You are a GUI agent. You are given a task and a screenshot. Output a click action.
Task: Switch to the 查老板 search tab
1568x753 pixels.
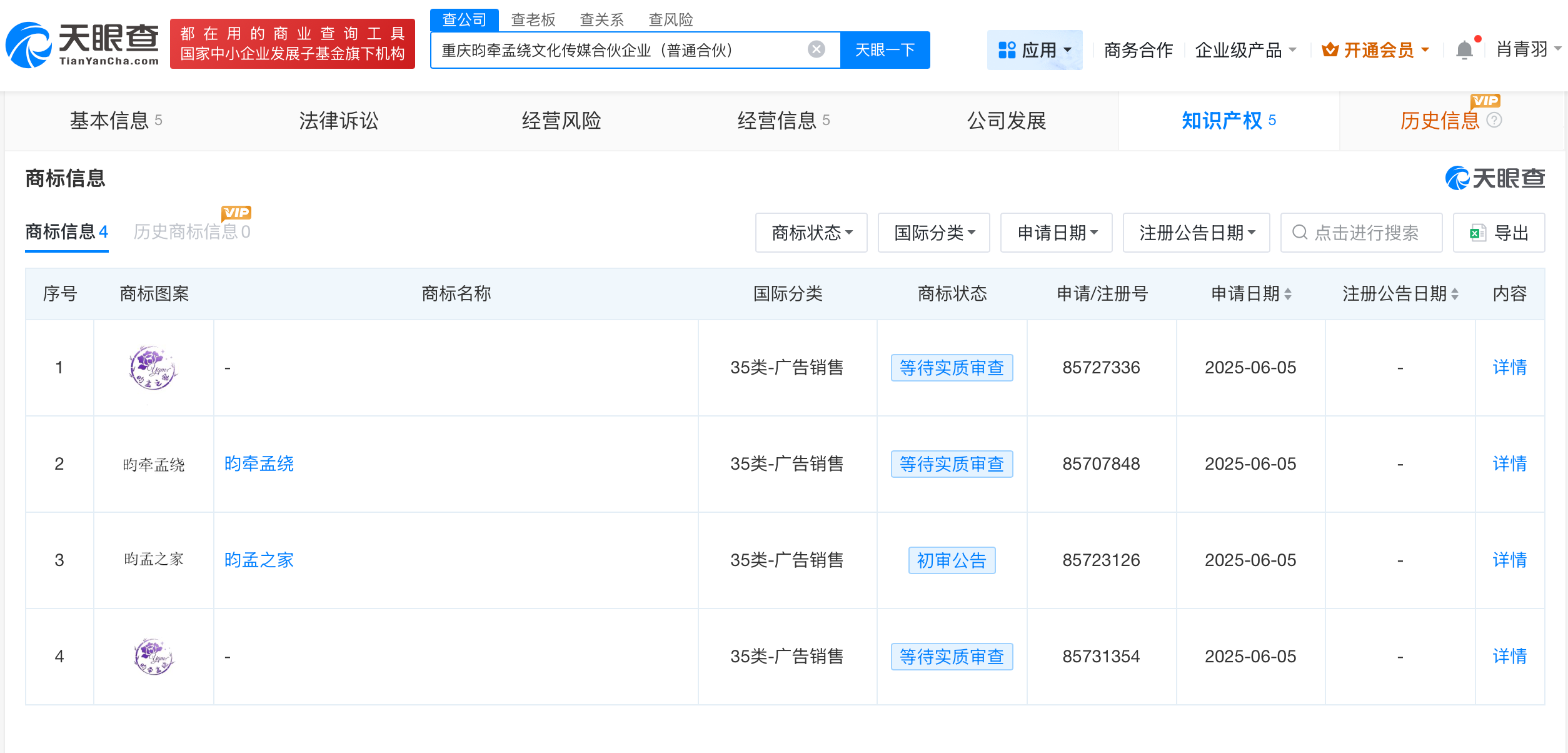[532, 19]
